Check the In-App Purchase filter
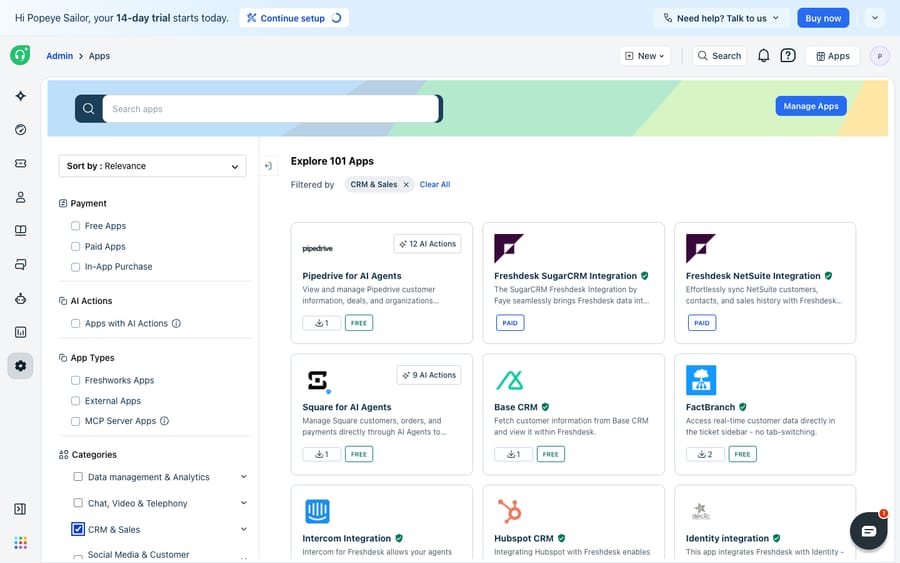The width and height of the screenshot is (900, 563). point(75,267)
